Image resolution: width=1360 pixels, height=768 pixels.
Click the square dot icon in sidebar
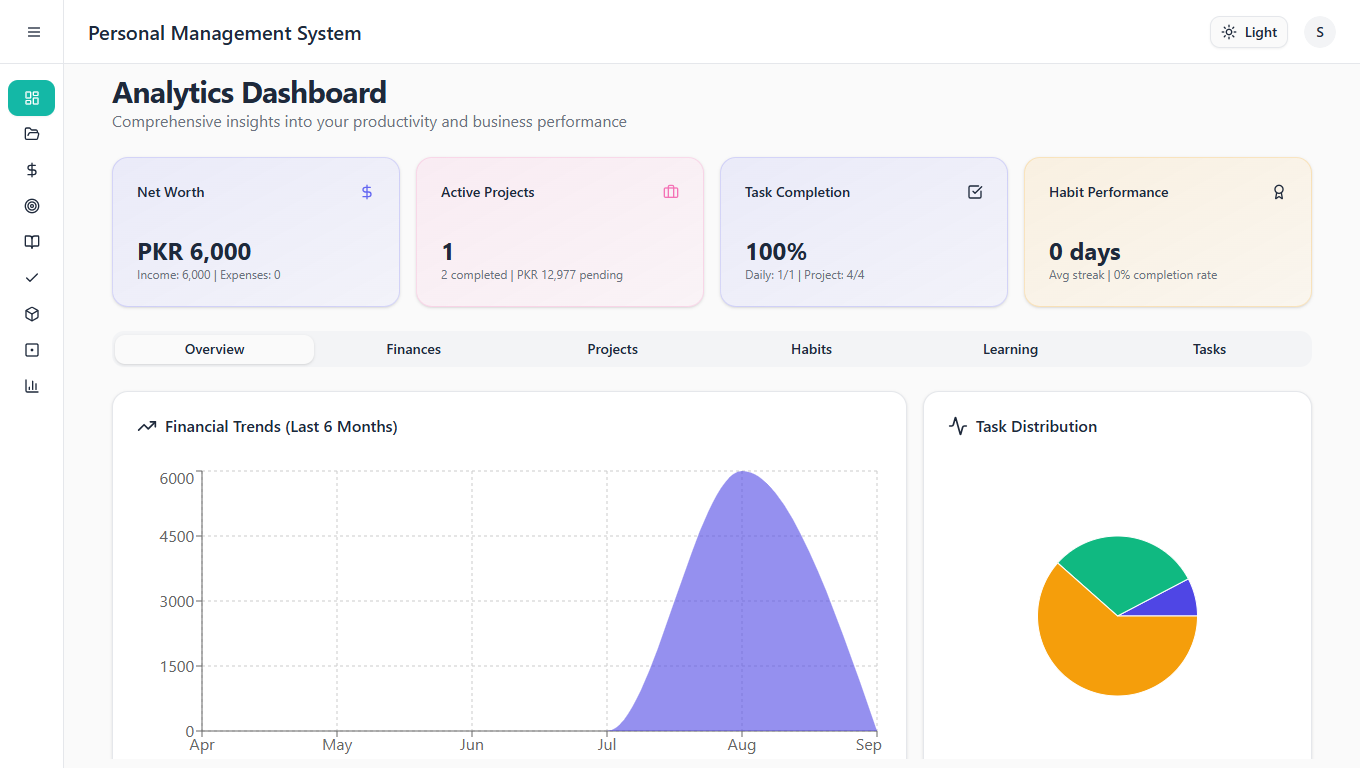pyautogui.click(x=32, y=350)
